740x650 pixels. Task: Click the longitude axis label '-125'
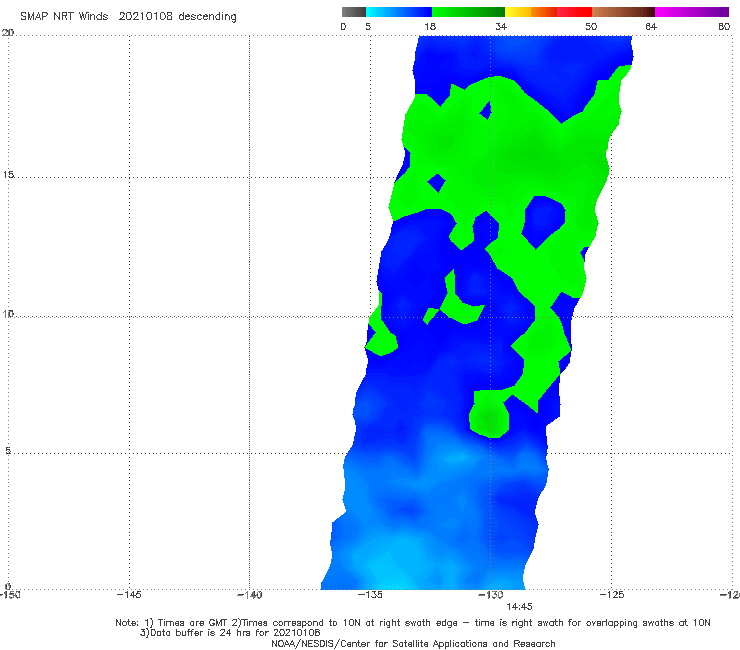point(612,595)
